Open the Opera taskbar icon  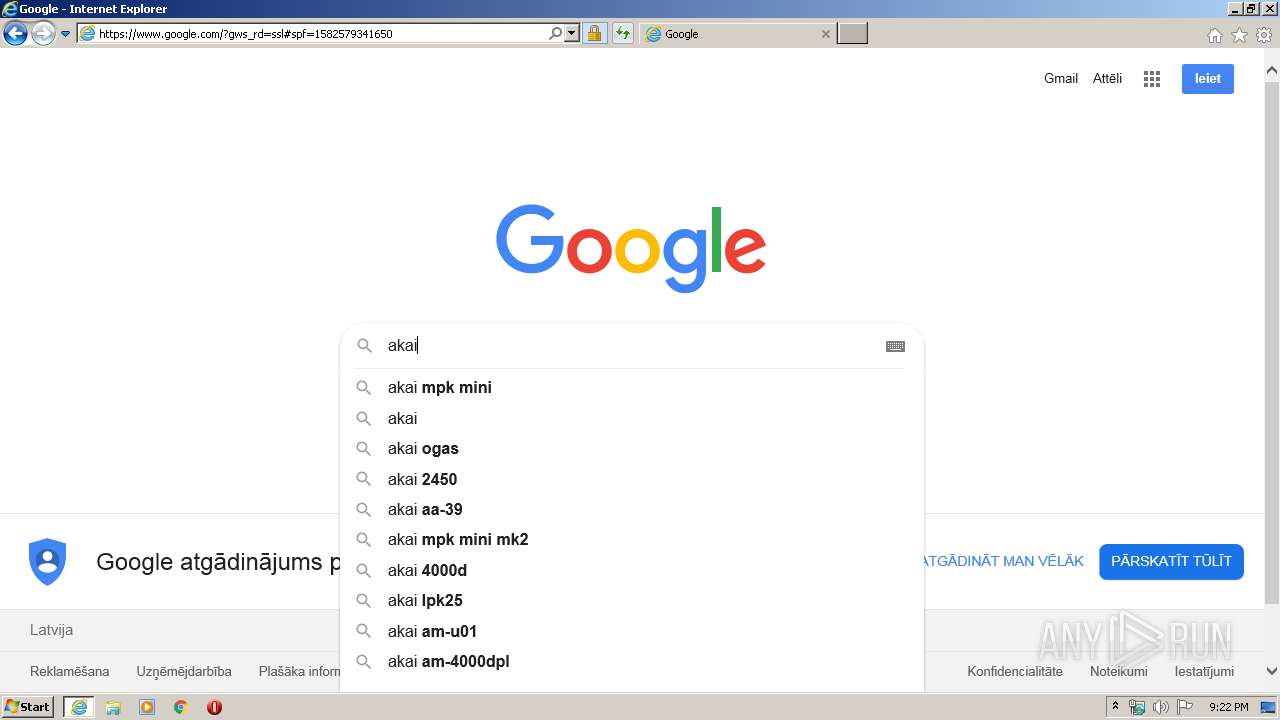point(214,707)
